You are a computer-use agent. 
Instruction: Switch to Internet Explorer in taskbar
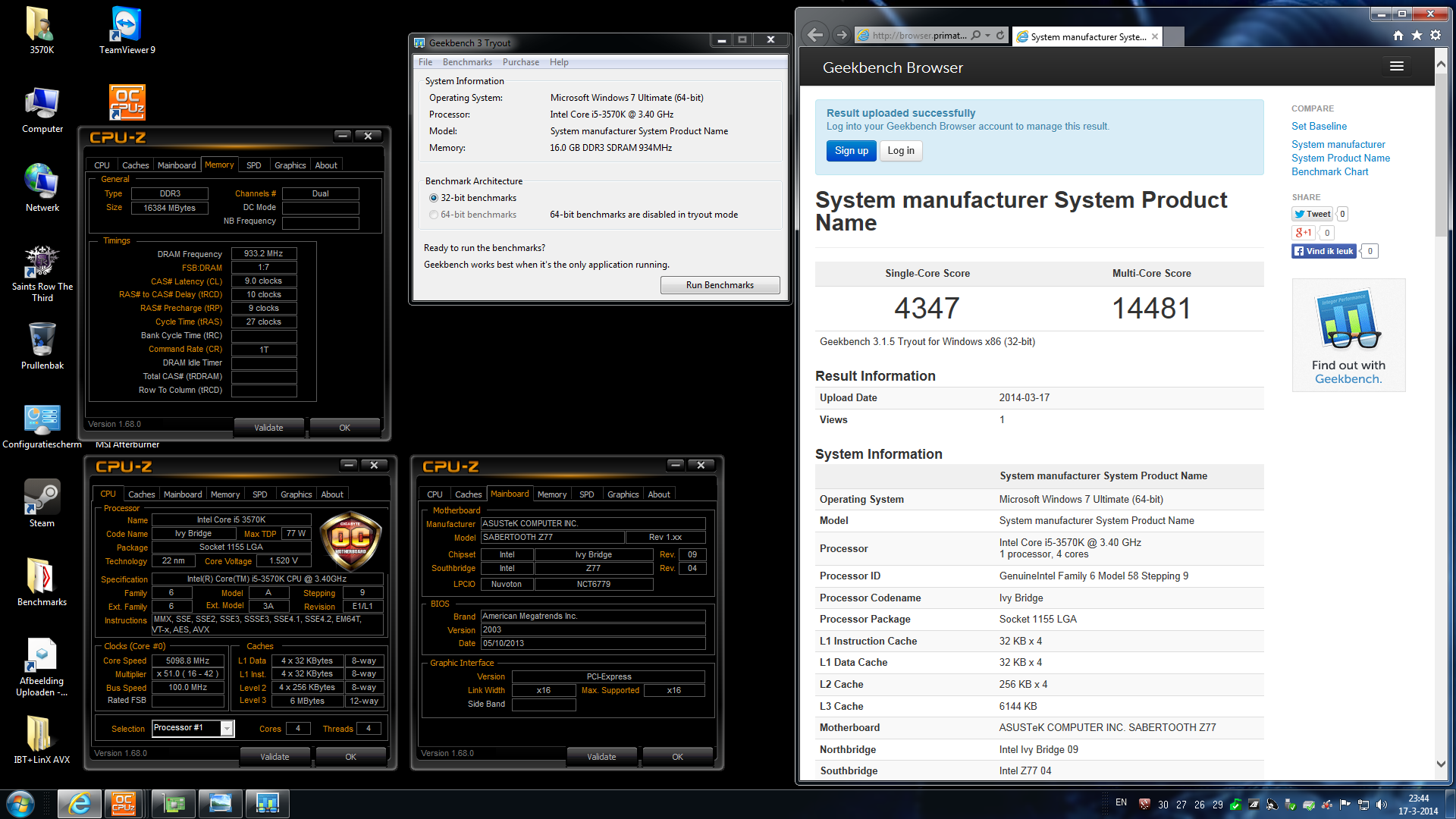[x=80, y=804]
